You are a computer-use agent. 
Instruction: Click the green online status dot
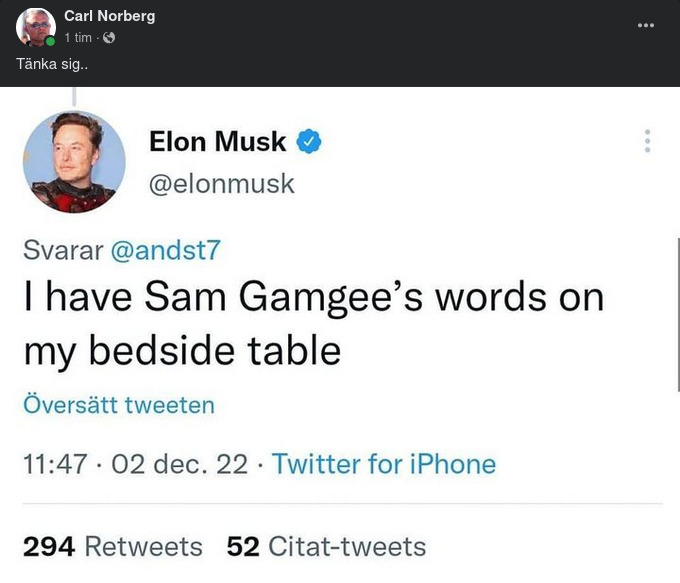coord(50,40)
